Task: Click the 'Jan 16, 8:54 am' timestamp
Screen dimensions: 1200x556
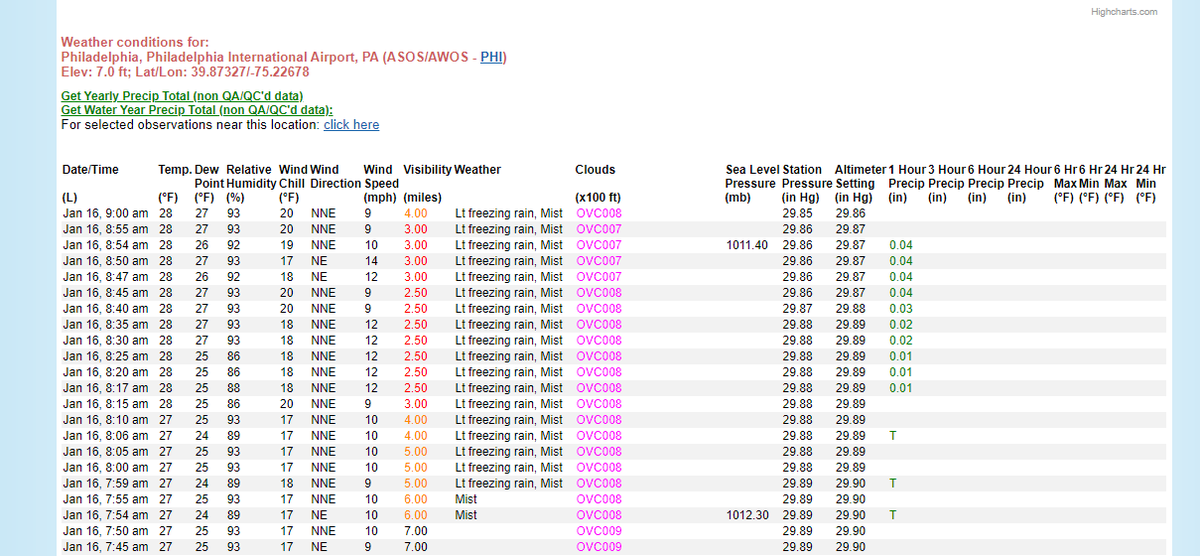Action: coord(105,246)
